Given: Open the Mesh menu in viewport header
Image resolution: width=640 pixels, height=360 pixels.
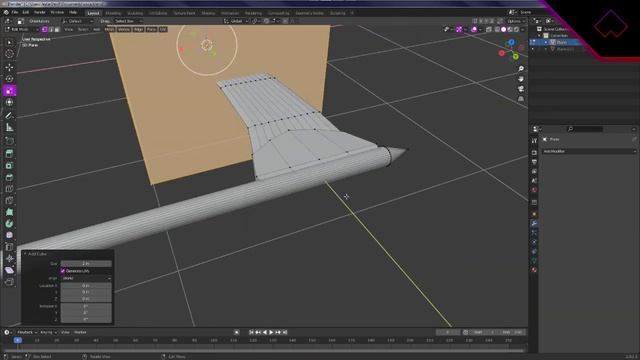Looking at the screenshot, I should pos(109,29).
